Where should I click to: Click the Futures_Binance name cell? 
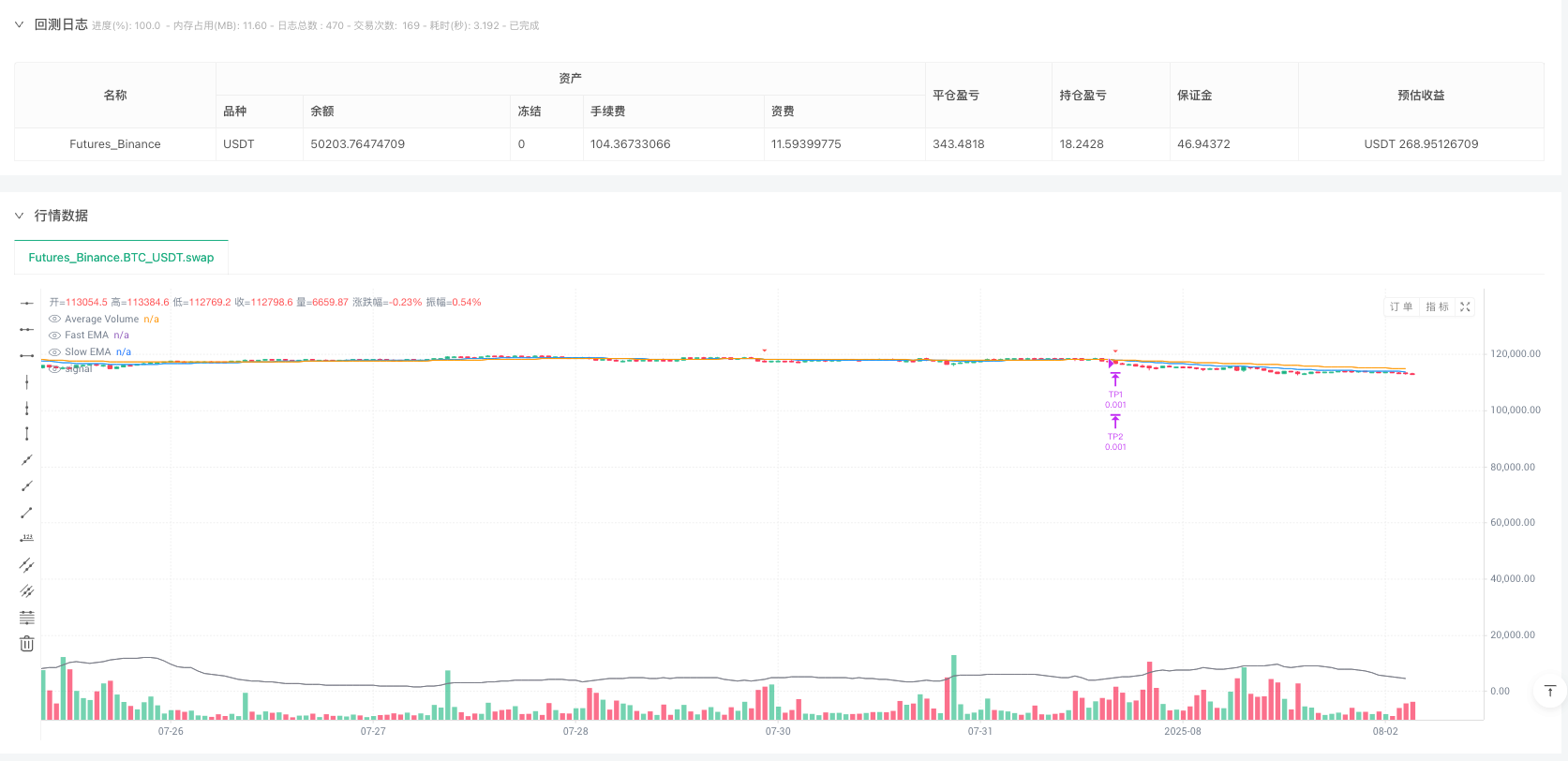115,144
